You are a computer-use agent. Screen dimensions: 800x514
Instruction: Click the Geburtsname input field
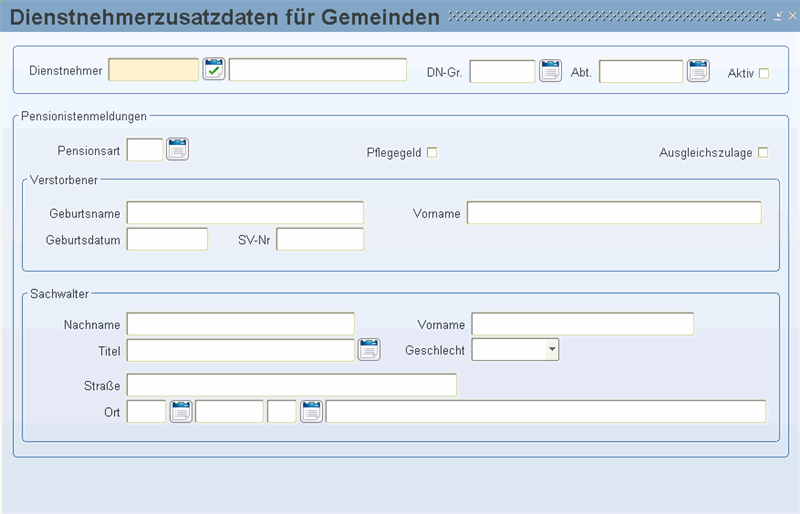pyautogui.click(x=245, y=212)
